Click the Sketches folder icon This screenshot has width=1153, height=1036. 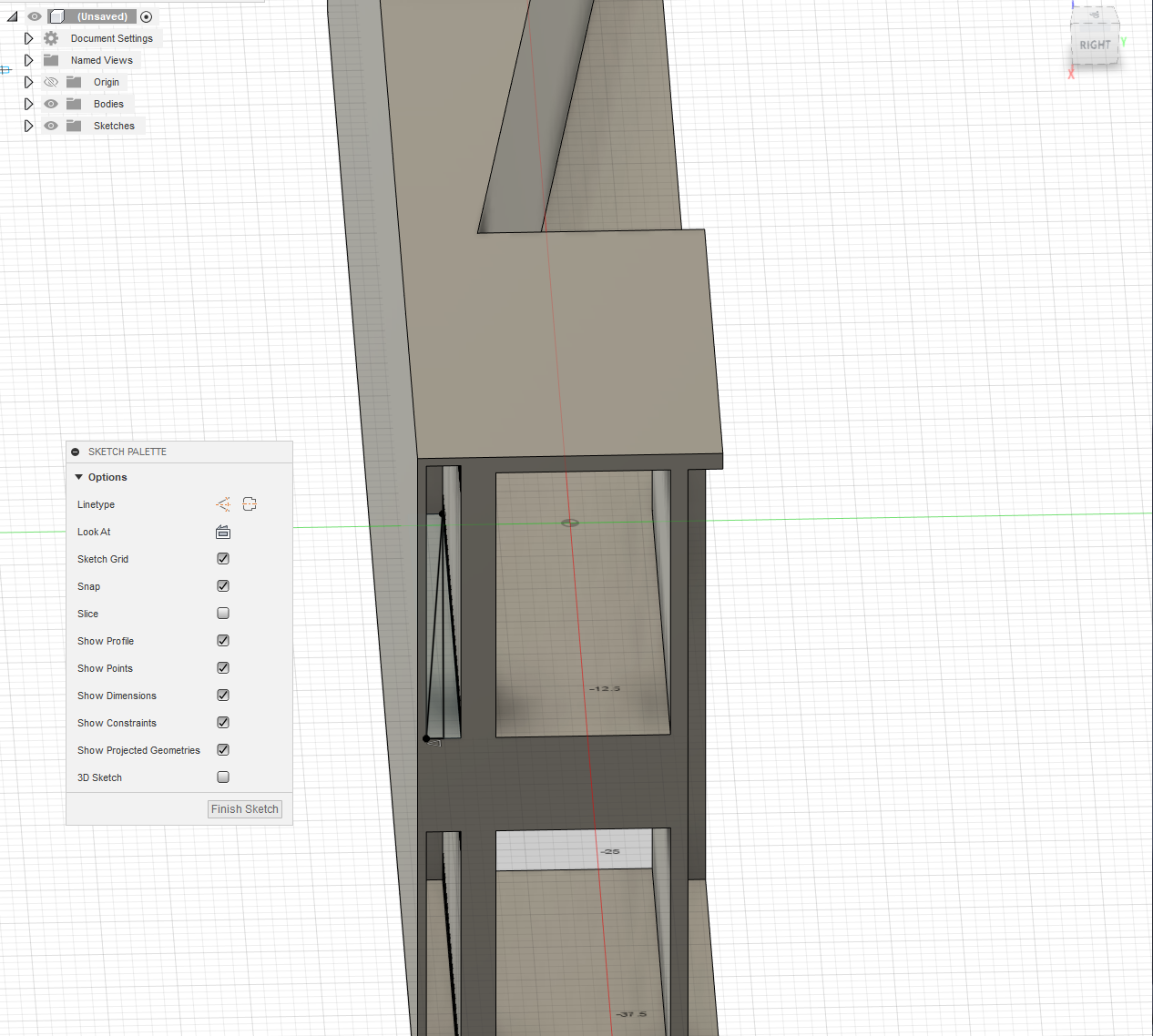(x=74, y=126)
